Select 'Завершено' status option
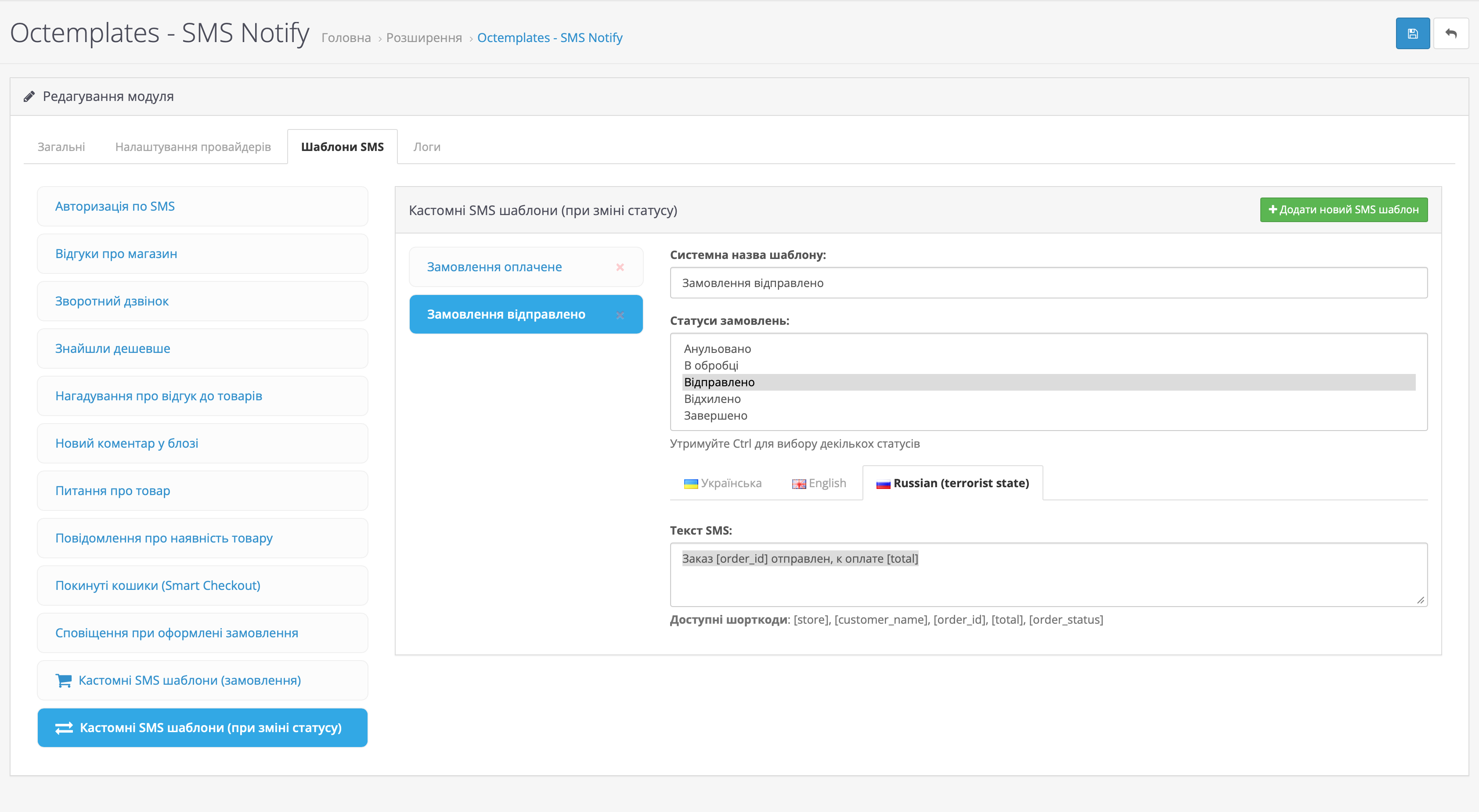This screenshot has width=1479, height=812. pyautogui.click(x=715, y=416)
